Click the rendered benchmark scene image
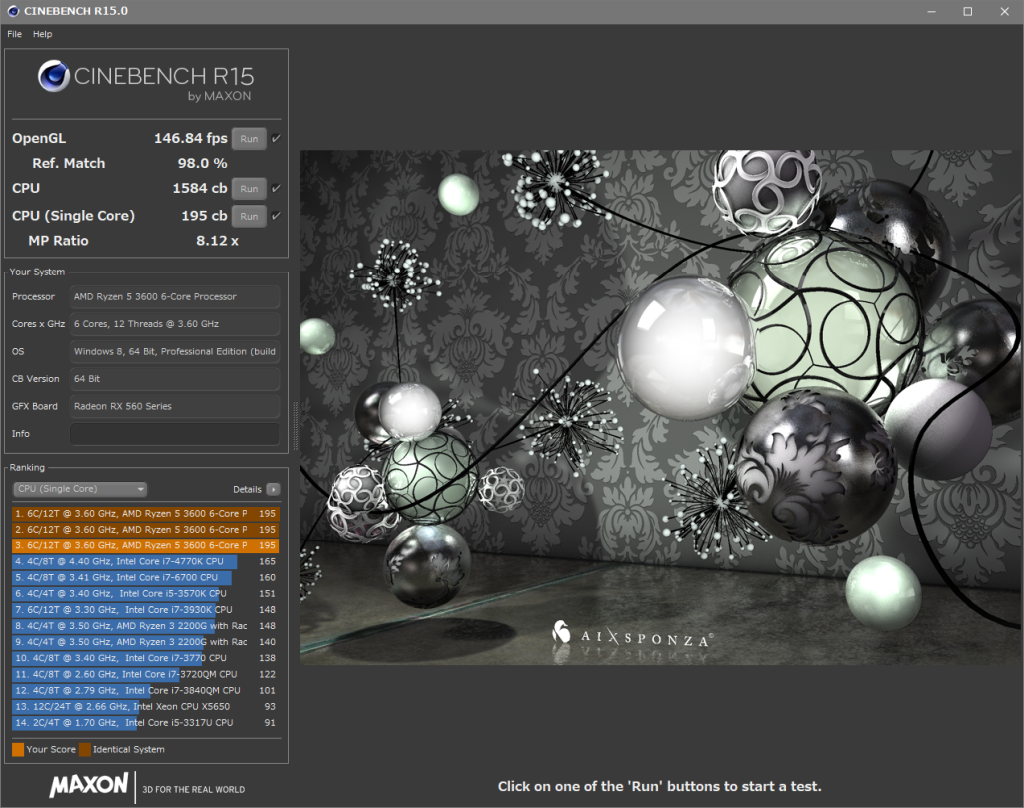The height and width of the screenshot is (808, 1024). [661, 408]
